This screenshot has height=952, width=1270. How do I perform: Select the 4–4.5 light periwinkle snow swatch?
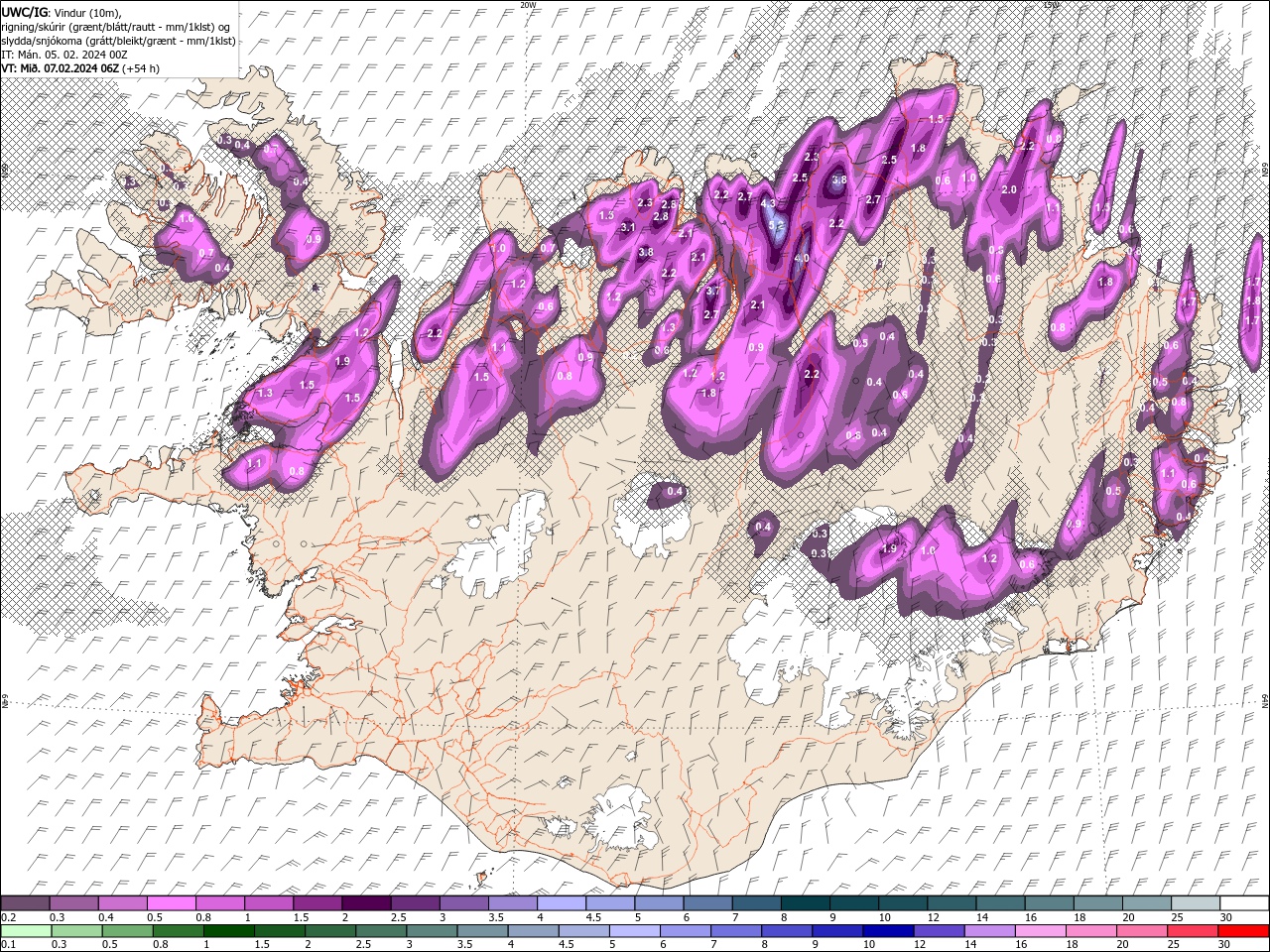point(562,903)
